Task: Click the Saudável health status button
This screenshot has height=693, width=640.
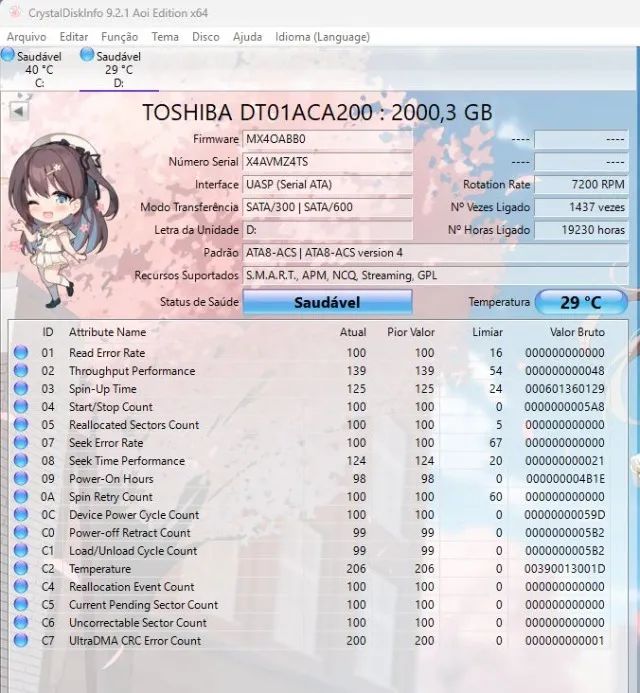Action: point(328,302)
